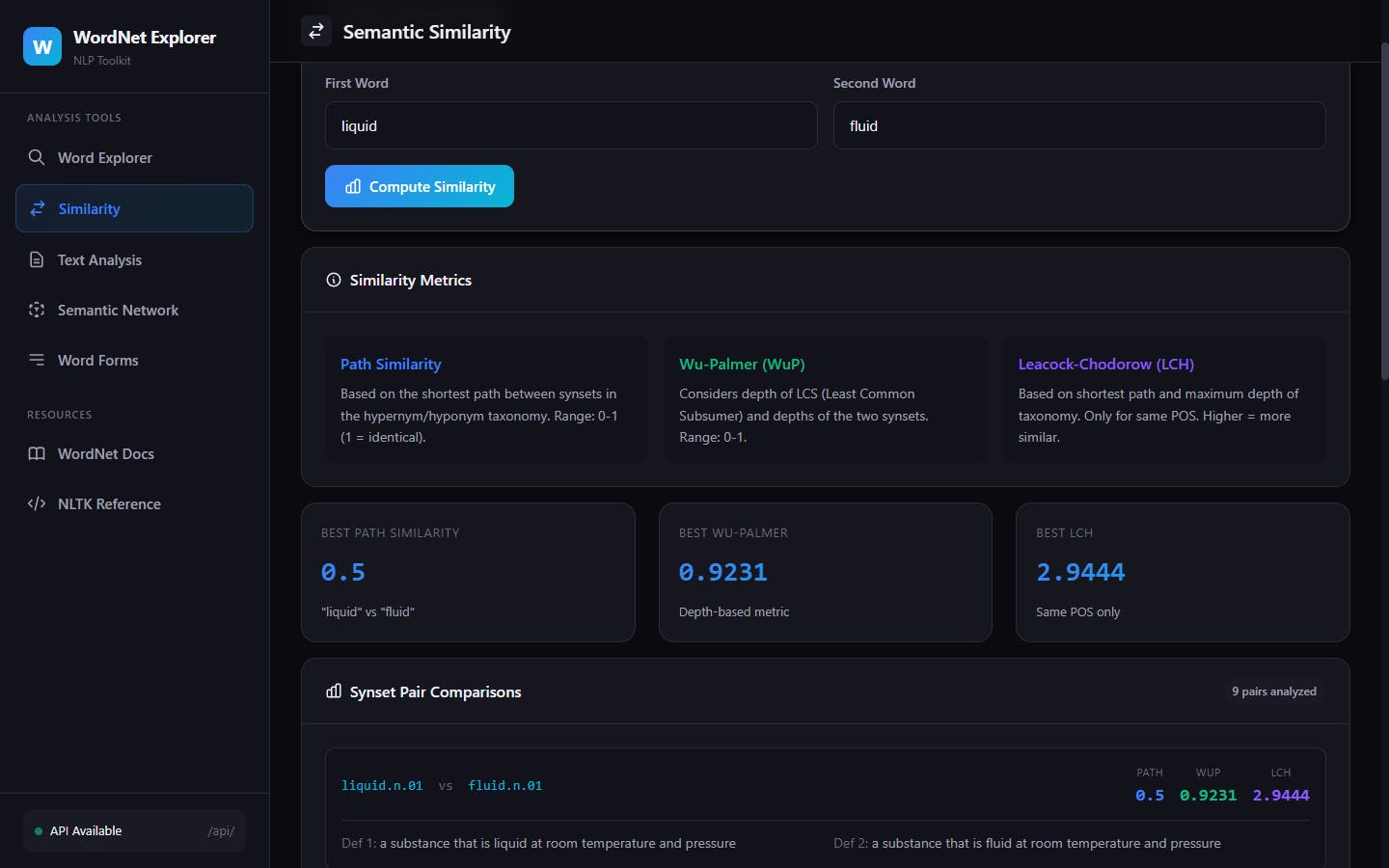Viewport: 1389px width, 868px height.
Task: Click the Best Wu-Palmer value 0.9231
Action: pos(723,572)
